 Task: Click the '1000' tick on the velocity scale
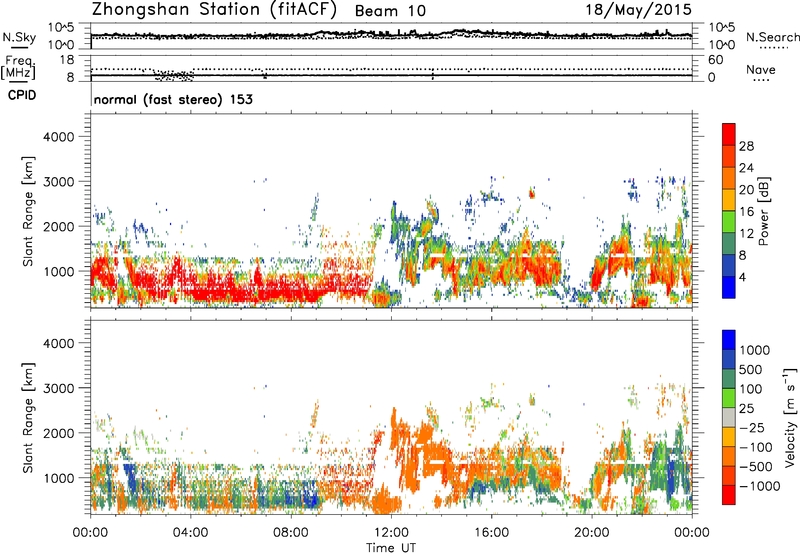coord(754,350)
